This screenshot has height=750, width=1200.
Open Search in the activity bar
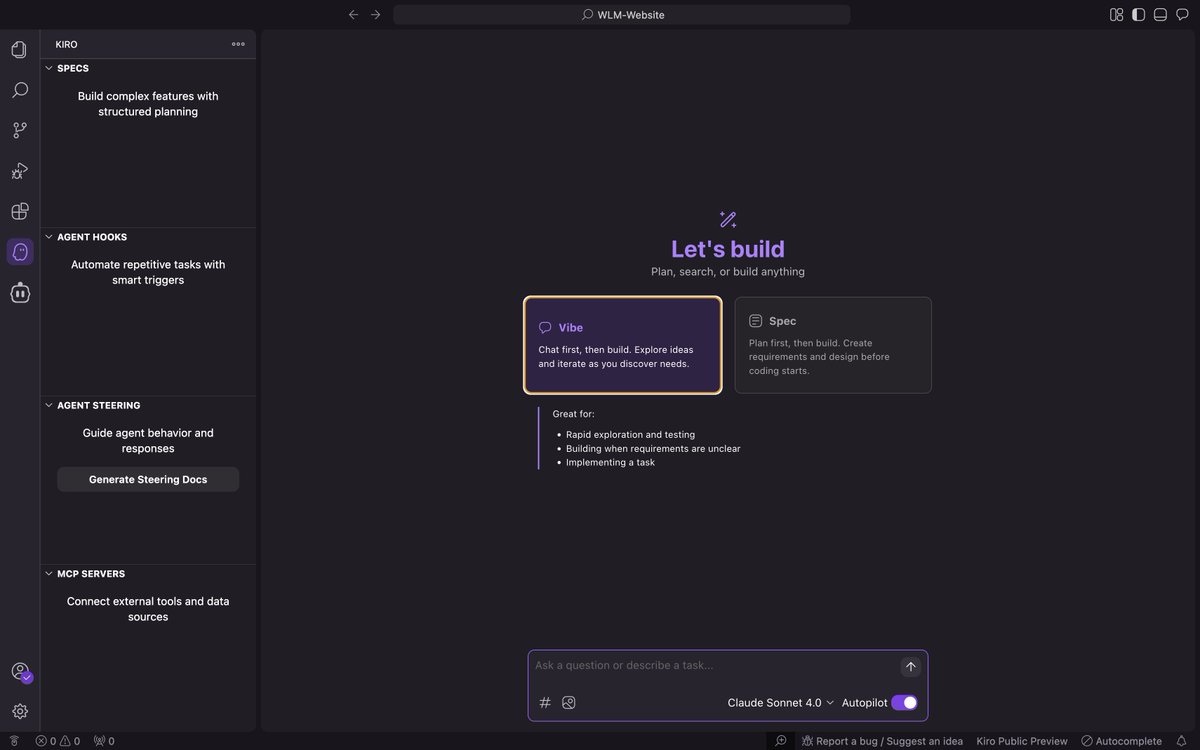click(19, 90)
